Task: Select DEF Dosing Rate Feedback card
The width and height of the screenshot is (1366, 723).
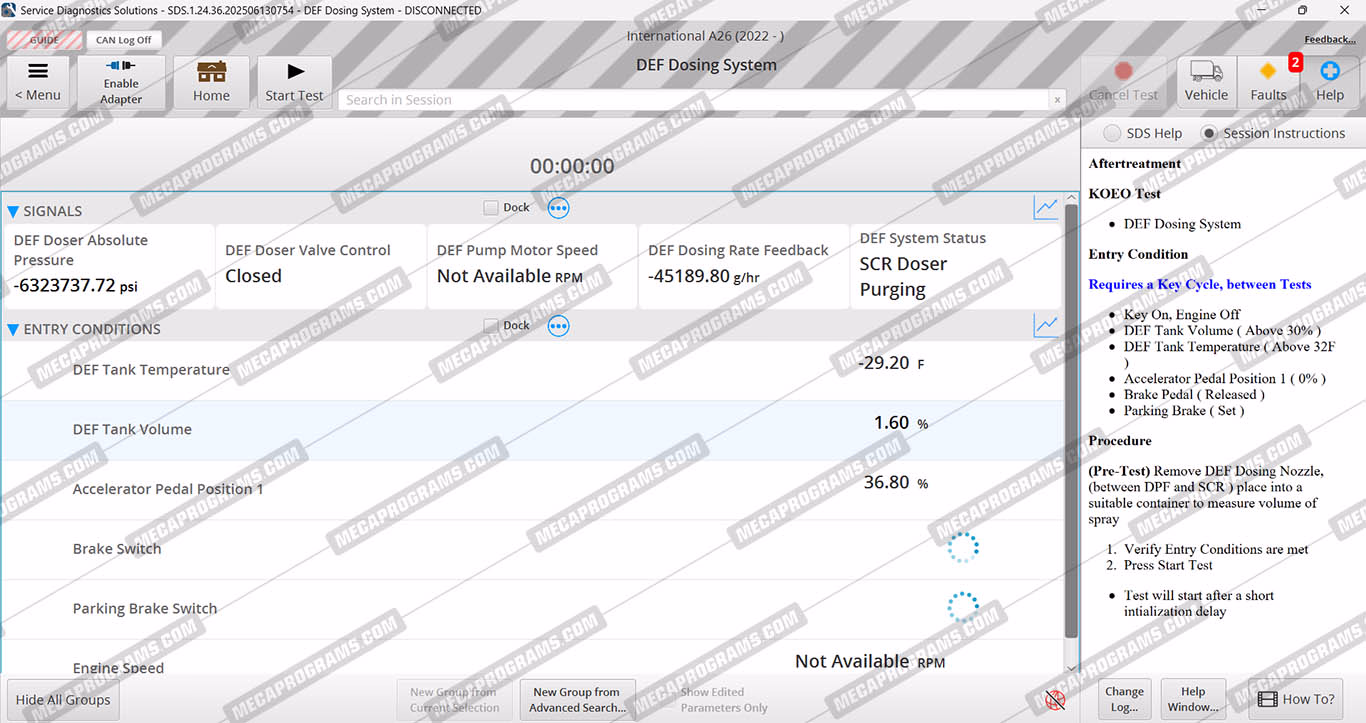Action: pos(743,266)
